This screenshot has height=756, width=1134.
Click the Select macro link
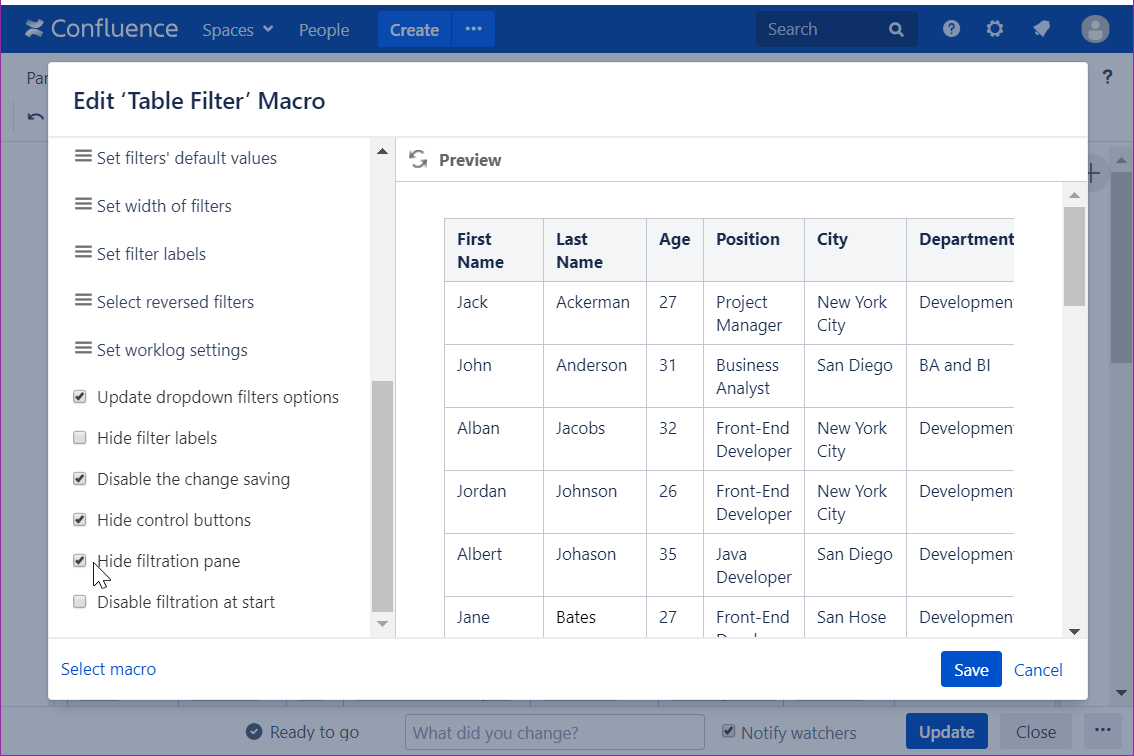[108, 669]
